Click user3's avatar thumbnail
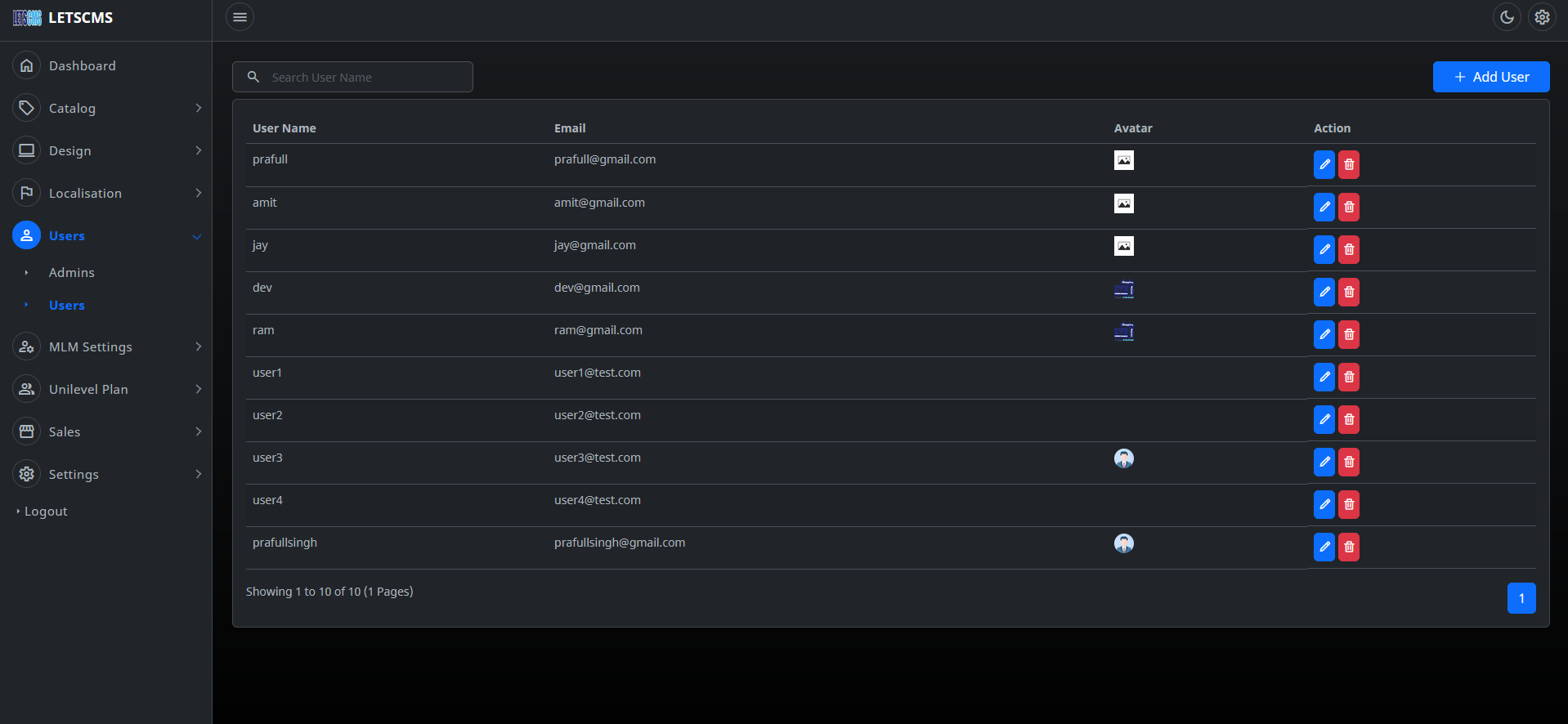Screen dimensions: 1568x724 click(1123, 458)
